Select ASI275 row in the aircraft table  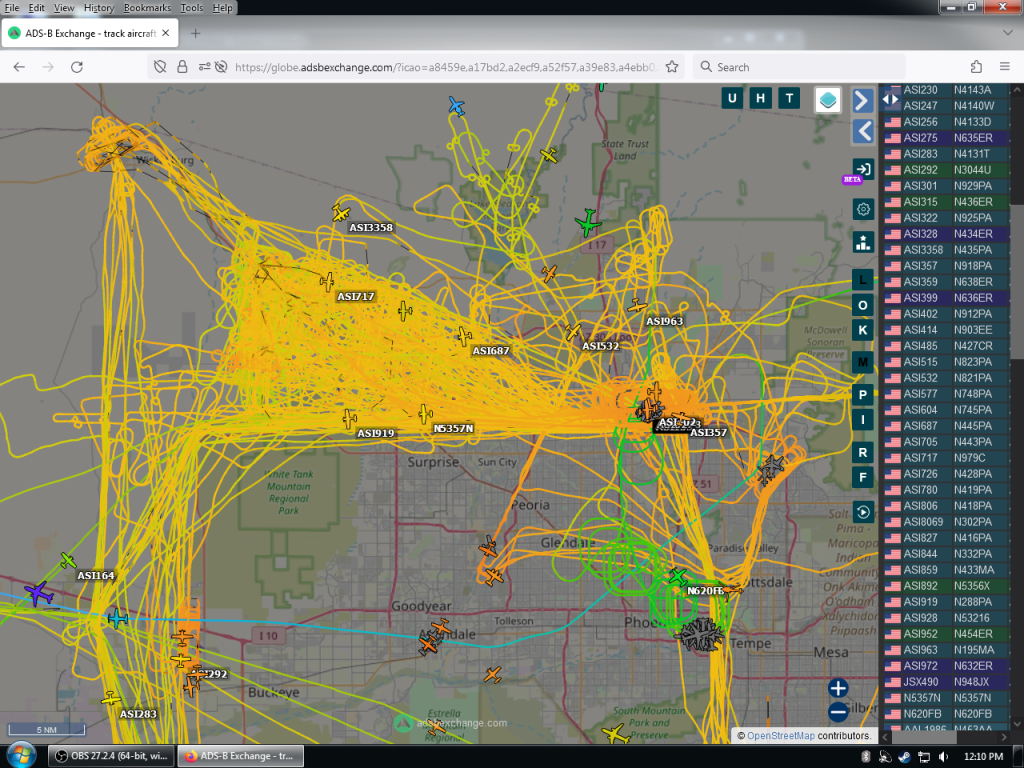(x=946, y=138)
